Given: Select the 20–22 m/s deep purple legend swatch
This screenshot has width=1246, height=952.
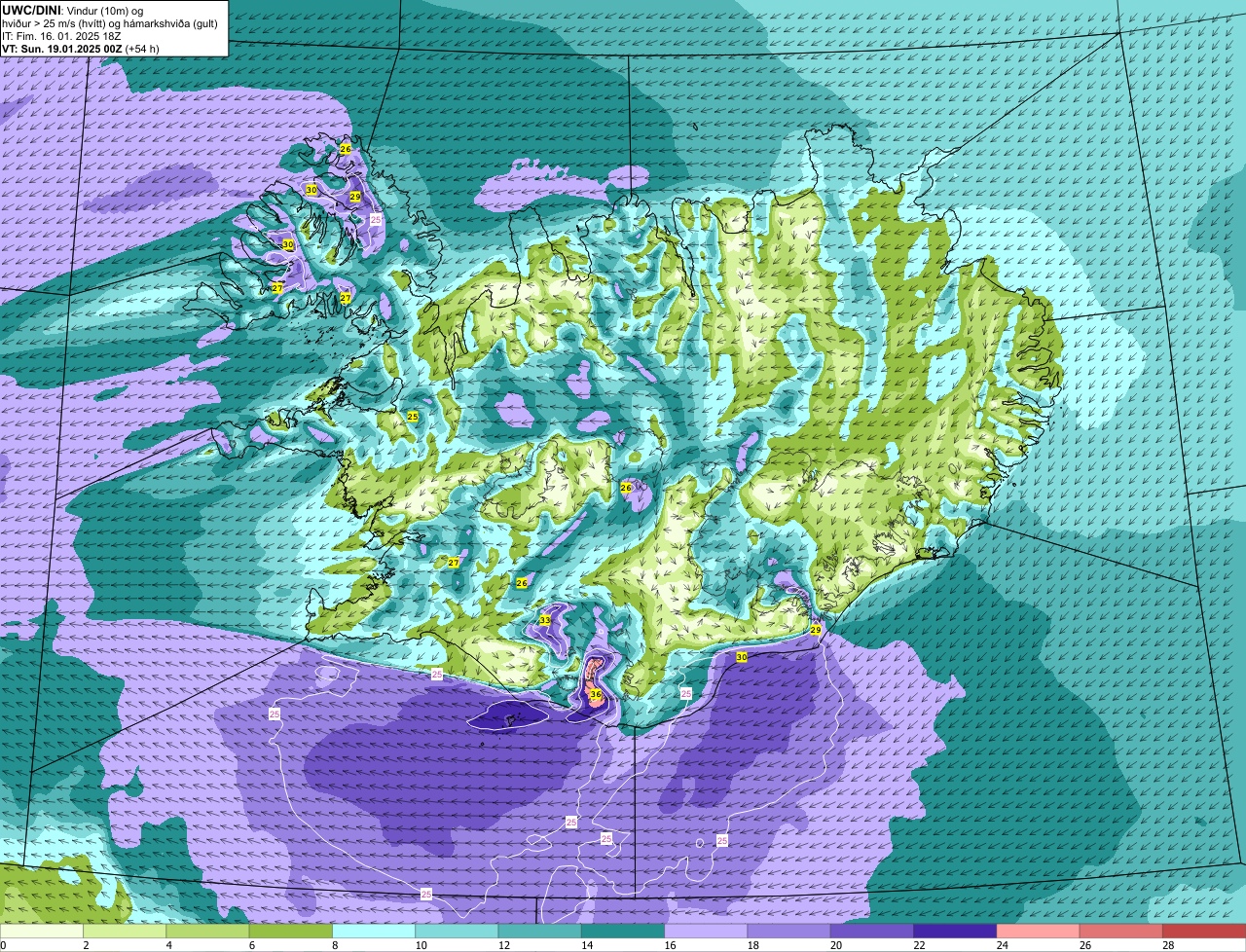Looking at the screenshot, I should [x=872, y=931].
